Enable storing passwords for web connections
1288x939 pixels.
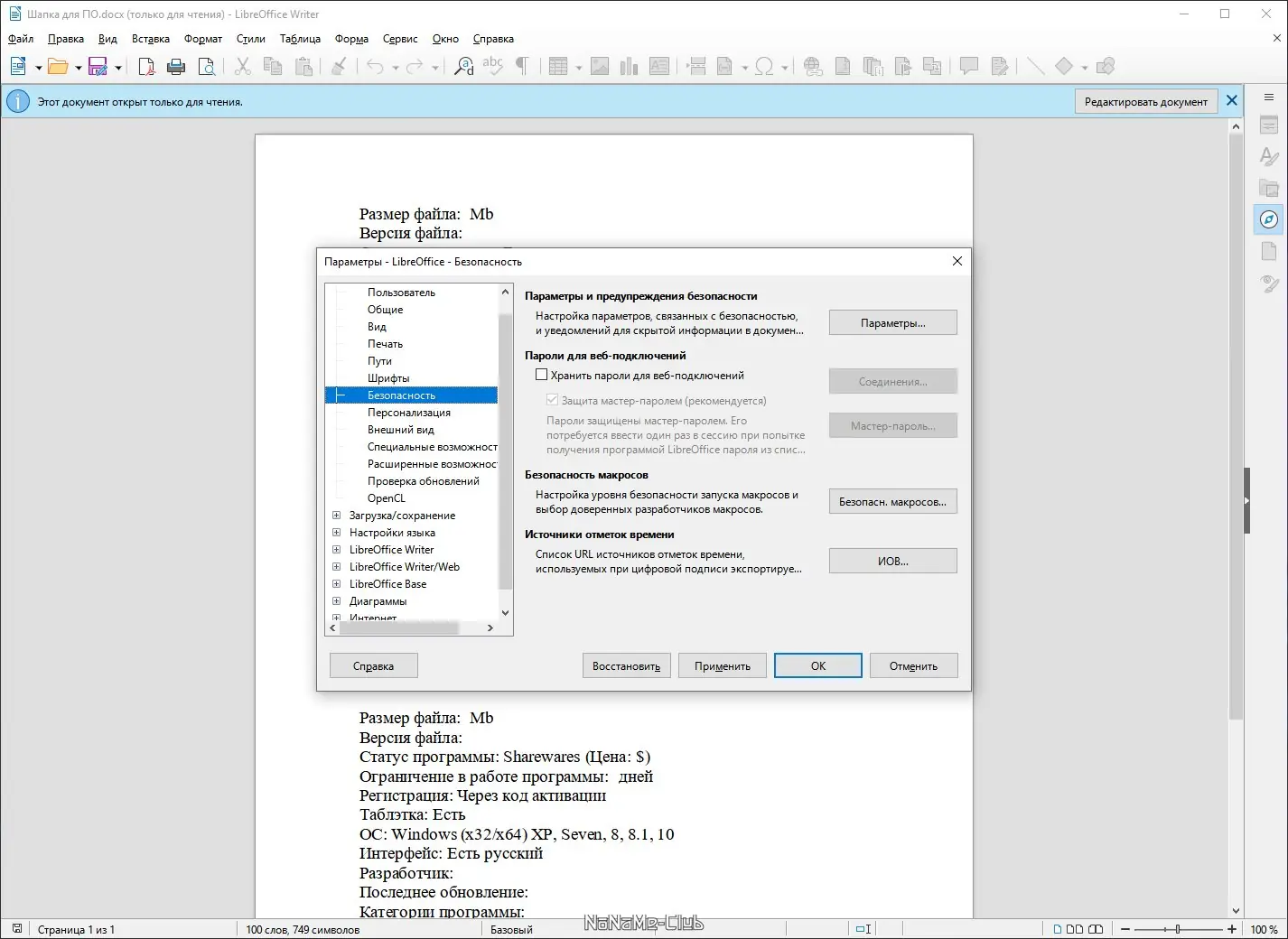pos(542,375)
